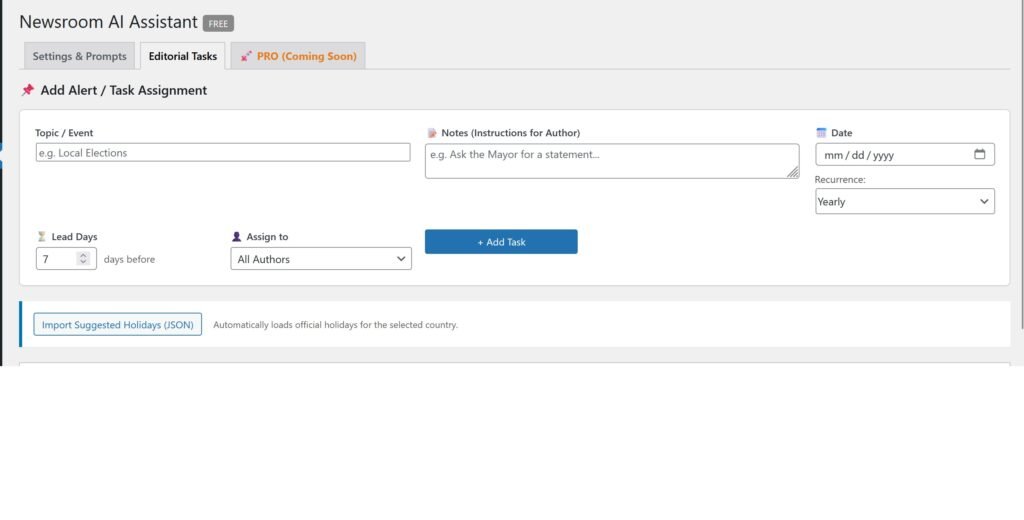1024x520 pixels.
Task: Click the hourglass icon next to Lead Days
Action: coord(41,237)
